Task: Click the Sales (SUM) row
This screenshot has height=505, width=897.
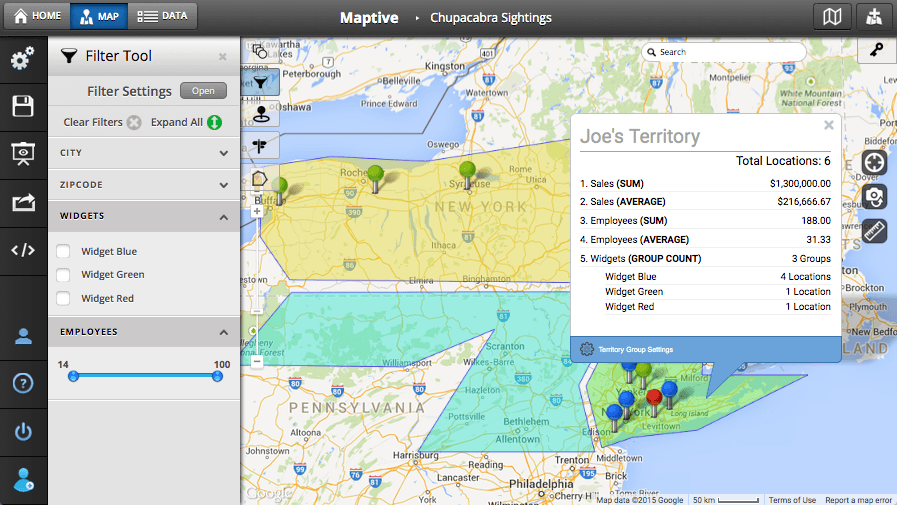Action: [x=705, y=184]
